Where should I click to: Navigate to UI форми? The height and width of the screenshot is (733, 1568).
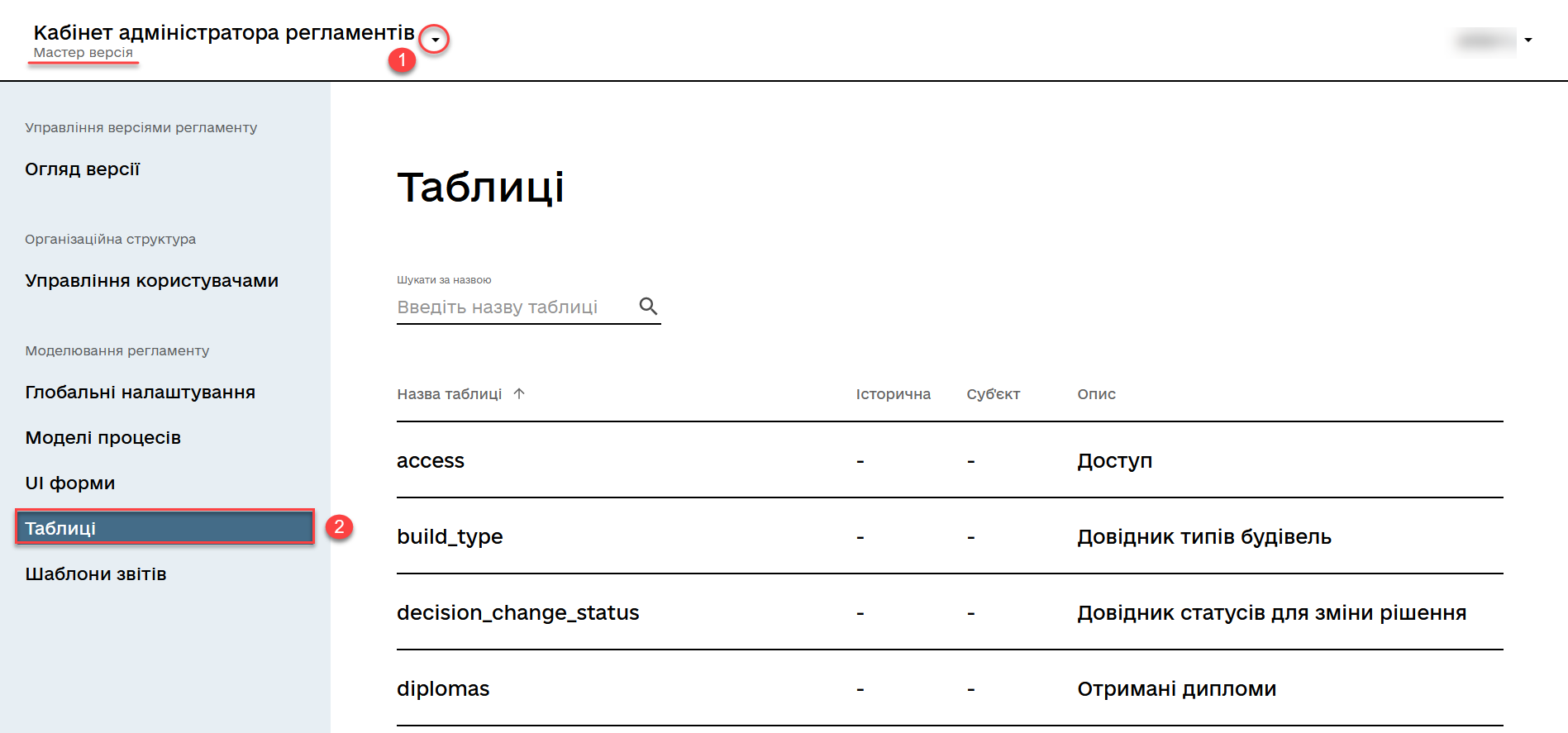tap(70, 483)
